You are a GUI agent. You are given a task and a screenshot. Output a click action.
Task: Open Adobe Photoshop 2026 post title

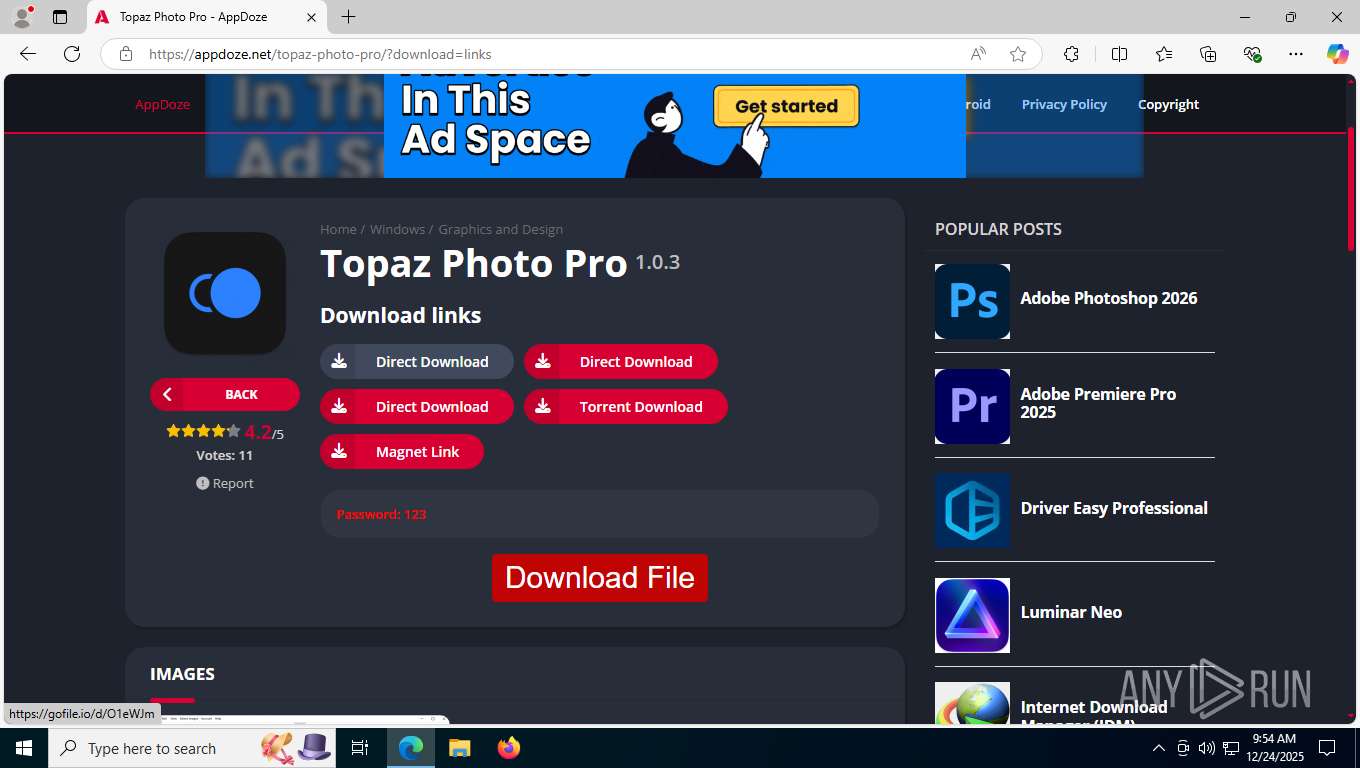tap(1108, 298)
